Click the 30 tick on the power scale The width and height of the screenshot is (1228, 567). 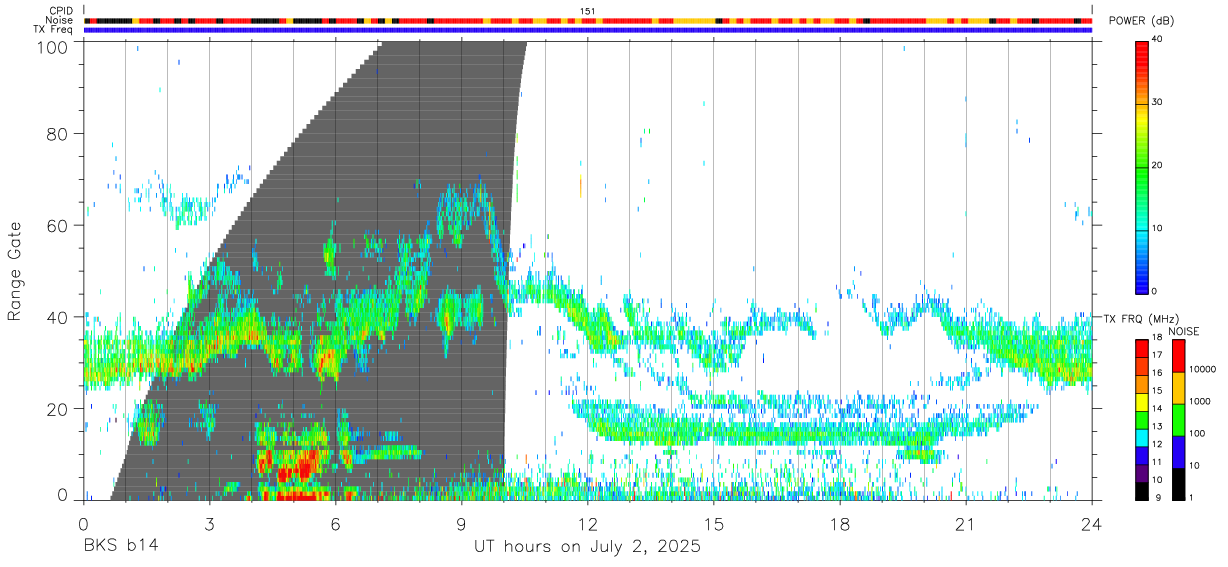pos(1158,103)
